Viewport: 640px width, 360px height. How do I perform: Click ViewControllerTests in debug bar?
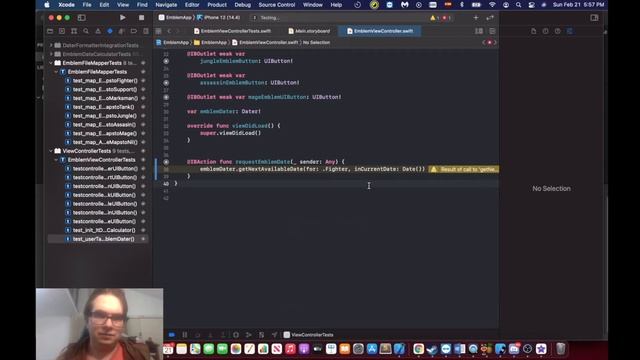click(x=309, y=335)
